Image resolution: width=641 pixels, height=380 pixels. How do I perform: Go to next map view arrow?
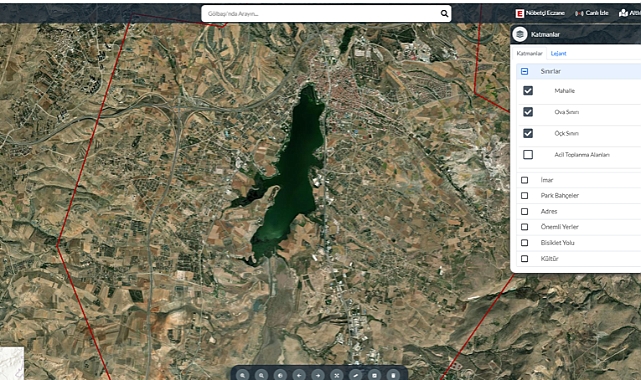click(x=318, y=375)
